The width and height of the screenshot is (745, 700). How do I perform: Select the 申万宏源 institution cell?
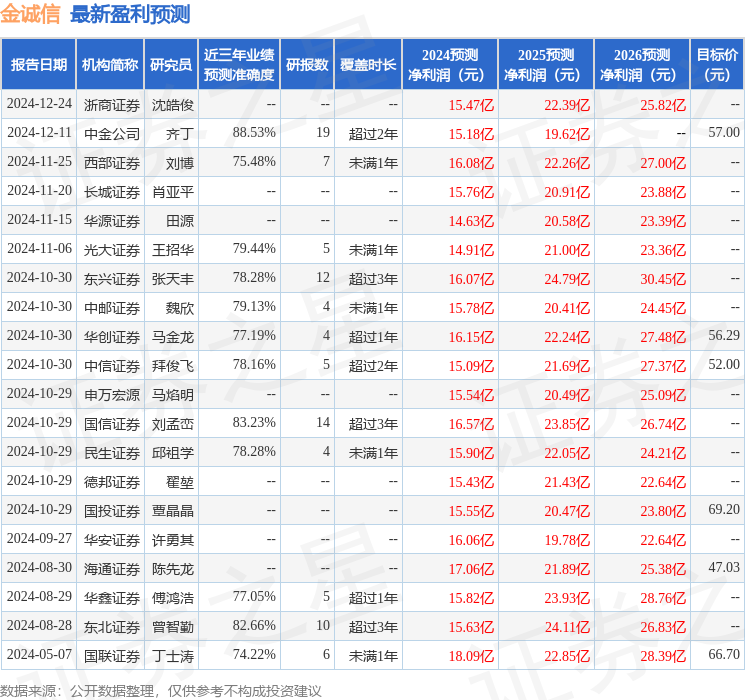point(112,394)
